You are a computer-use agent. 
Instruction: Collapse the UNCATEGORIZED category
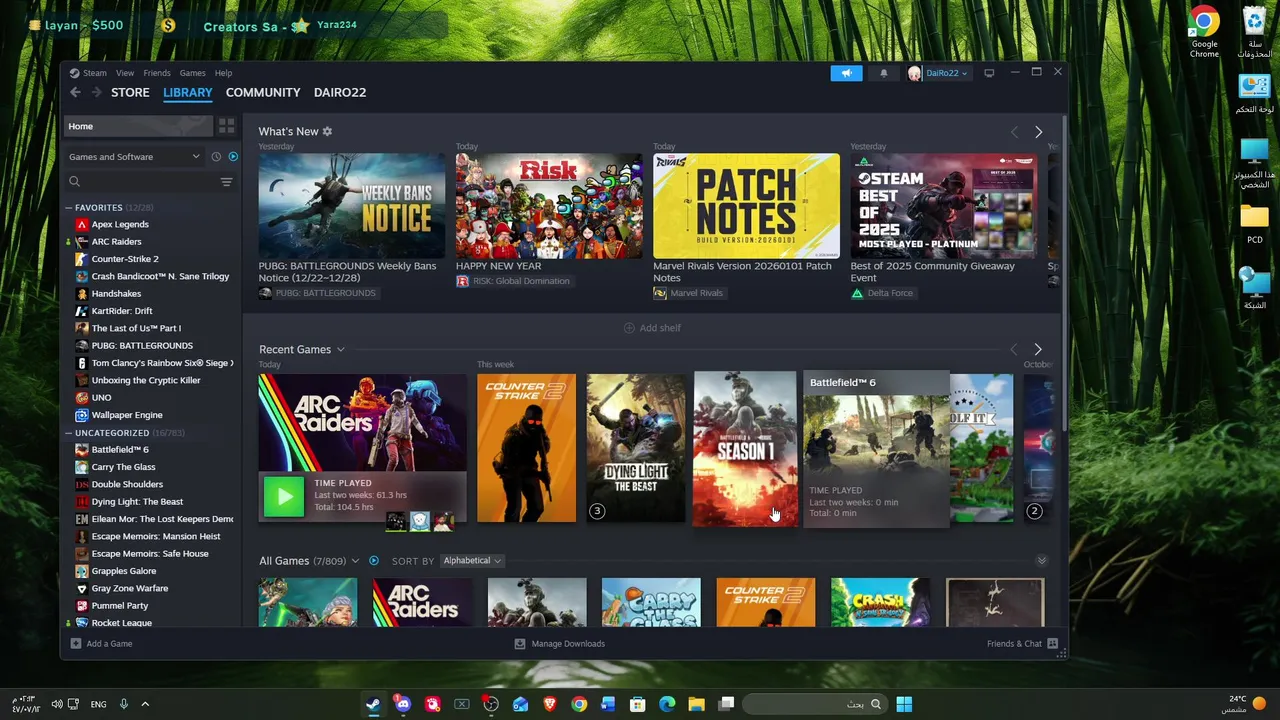coord(69,433)
